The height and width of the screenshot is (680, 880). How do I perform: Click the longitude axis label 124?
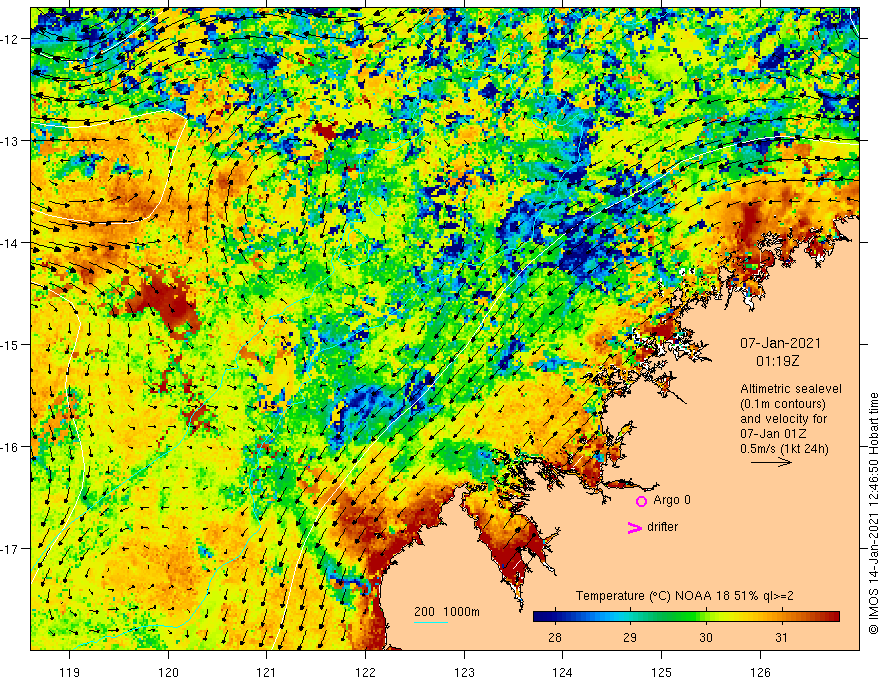click(x=562, y=672)
